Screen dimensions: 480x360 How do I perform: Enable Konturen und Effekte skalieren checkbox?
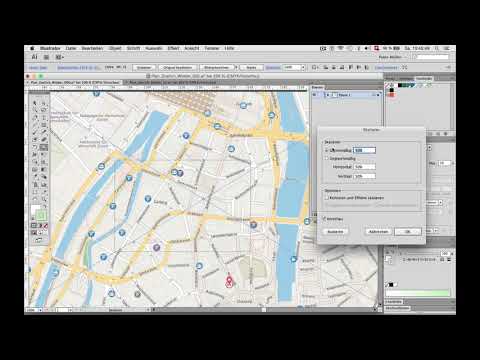click(327, 198)
